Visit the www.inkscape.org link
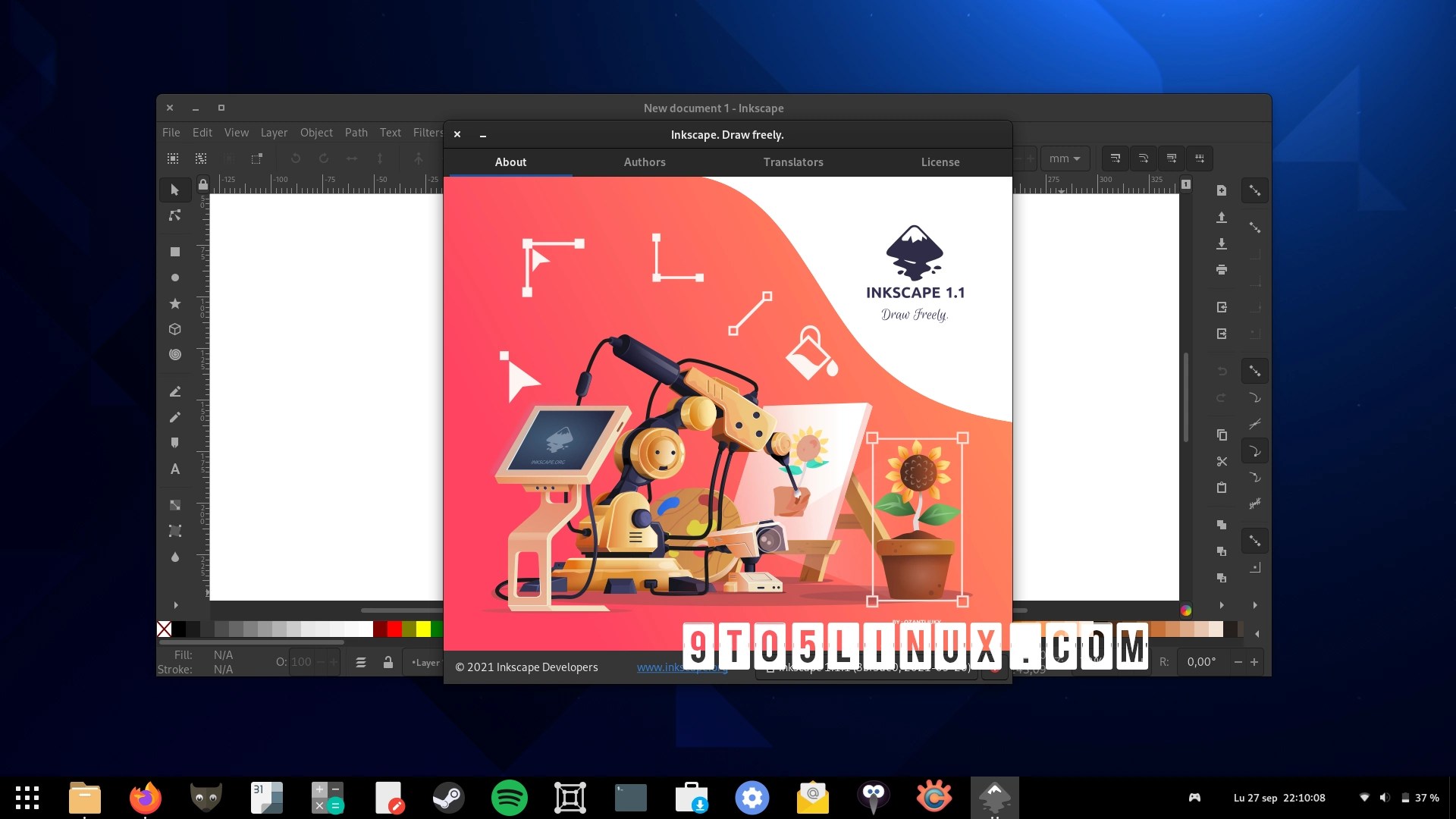The image size is (1456, 819). [681, 667]
